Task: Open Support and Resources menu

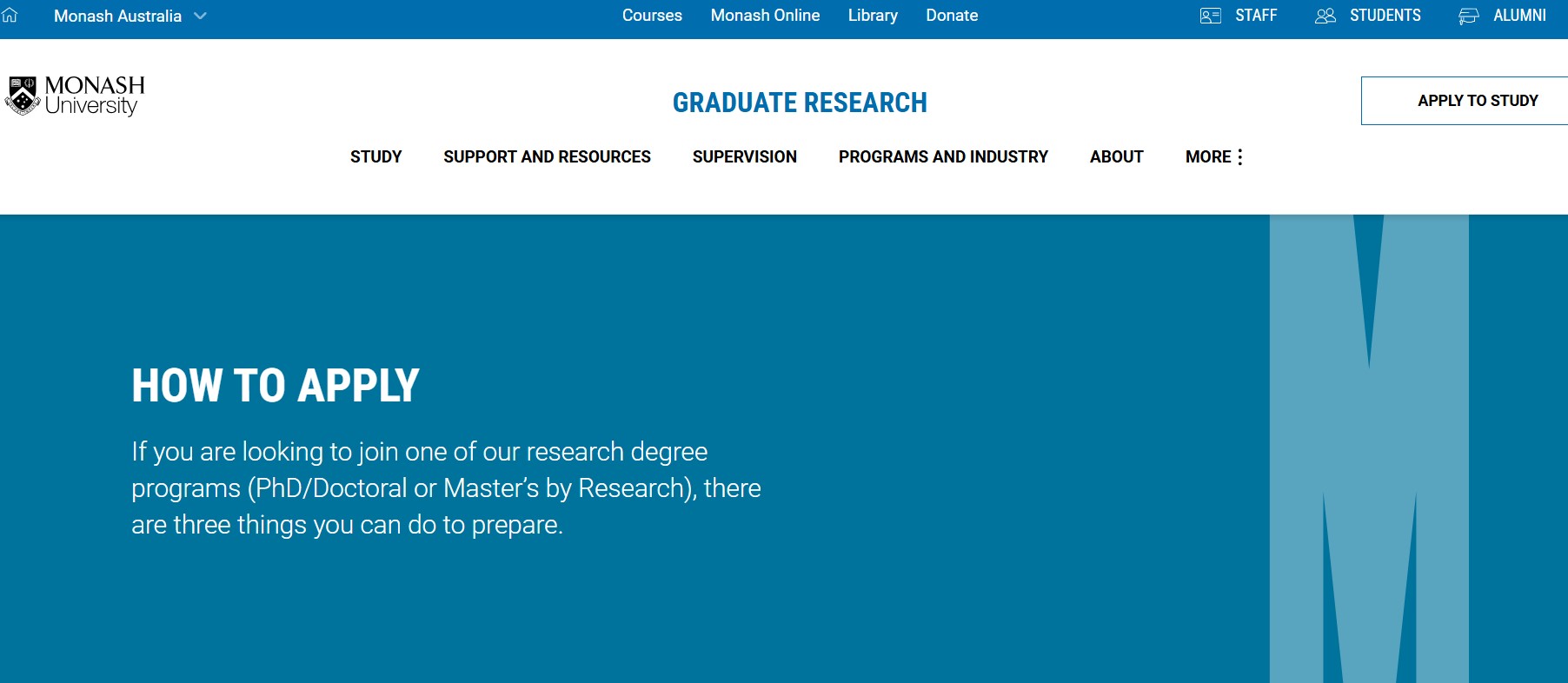Action: 547,157
